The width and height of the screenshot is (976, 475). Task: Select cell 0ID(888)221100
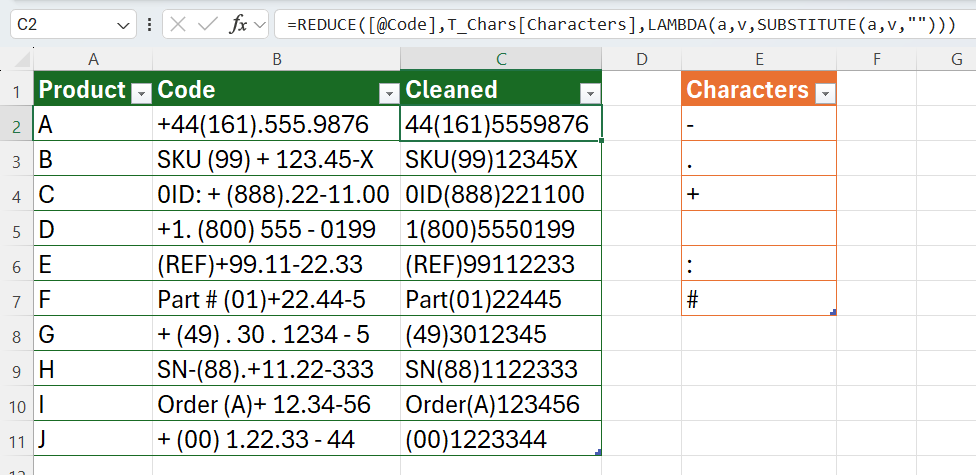[x=501, y=194]
